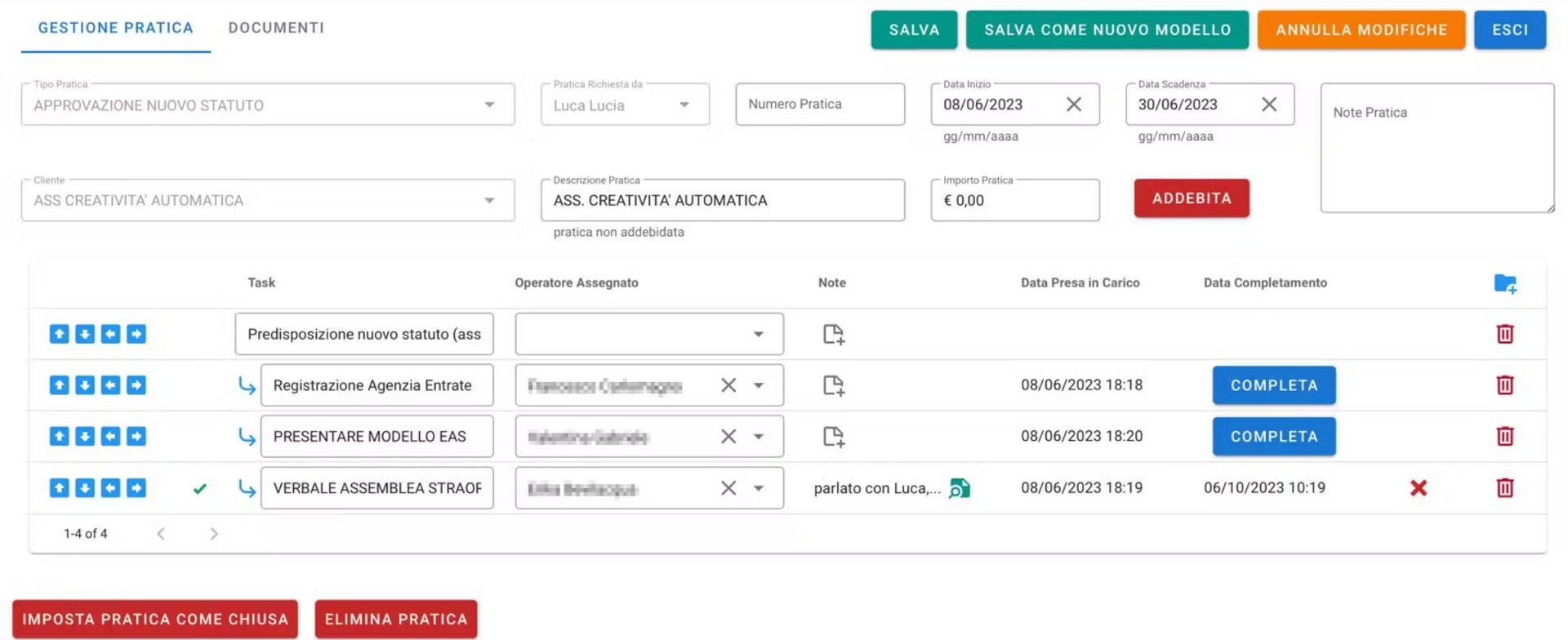Expand operator dropdown for VERBALE ASSEMBLEA
This screenshot has width=1568, height=640.
(759, 488)
